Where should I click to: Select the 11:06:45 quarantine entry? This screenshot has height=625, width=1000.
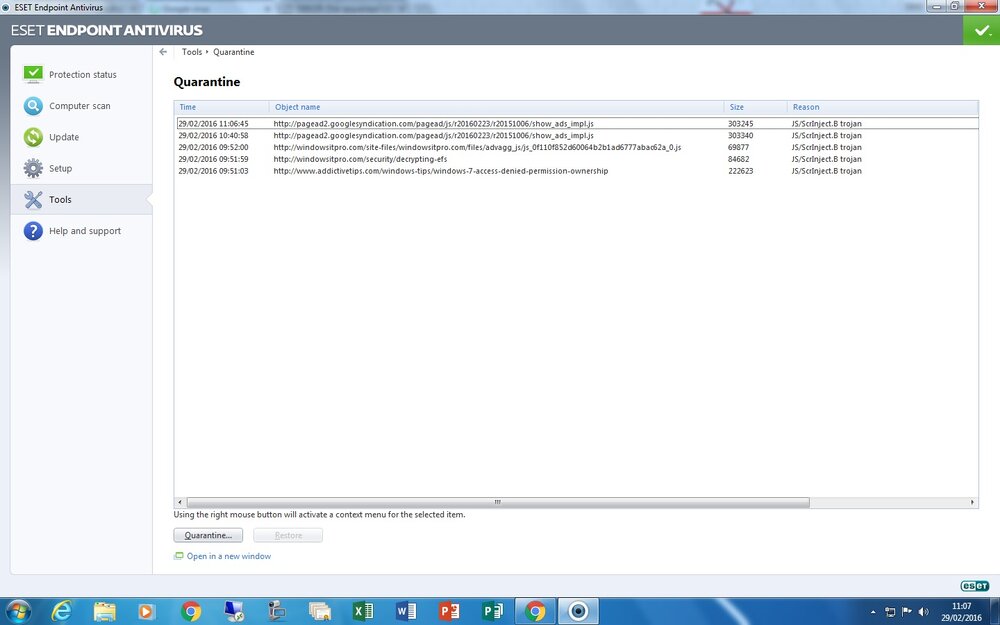point(577,124)
